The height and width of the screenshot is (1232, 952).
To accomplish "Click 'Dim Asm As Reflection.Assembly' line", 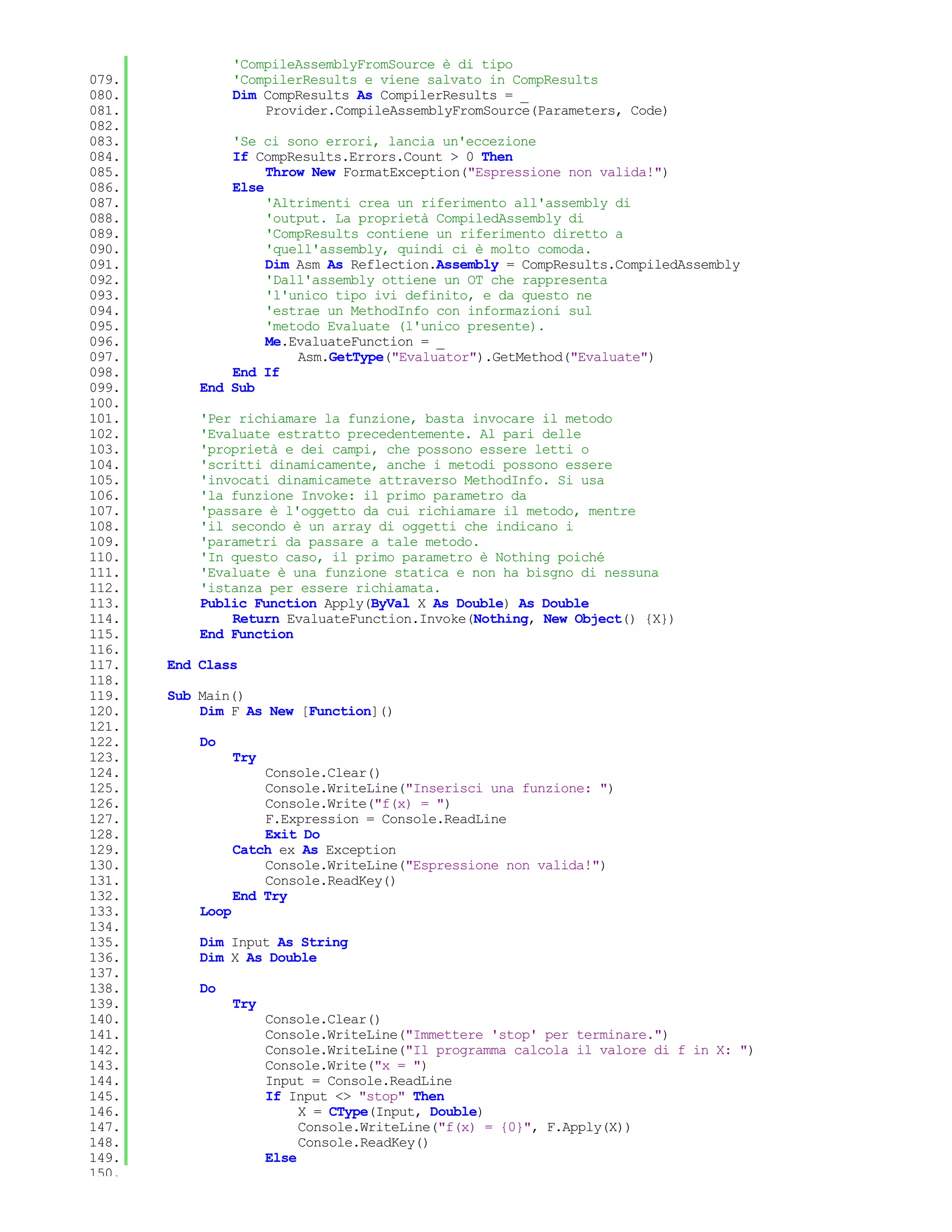I will point(502,265).
